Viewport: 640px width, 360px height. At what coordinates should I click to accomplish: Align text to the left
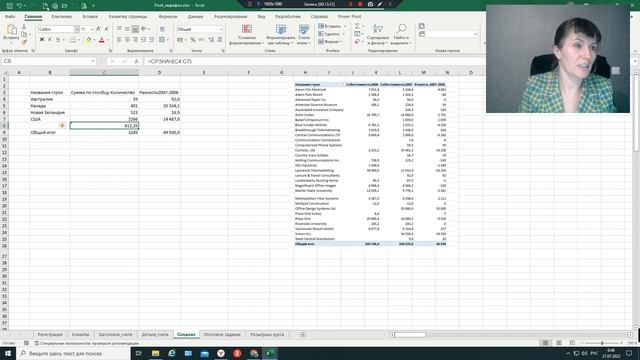tap(119, 40)
